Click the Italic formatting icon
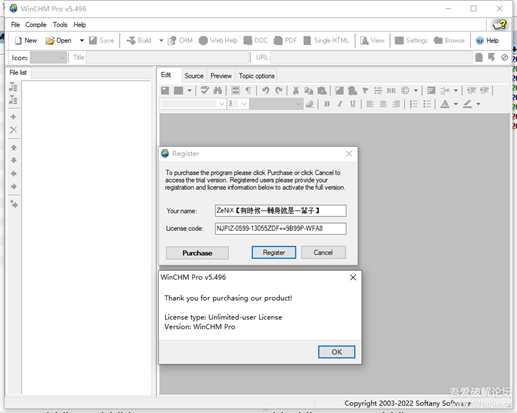 (340, 104)
